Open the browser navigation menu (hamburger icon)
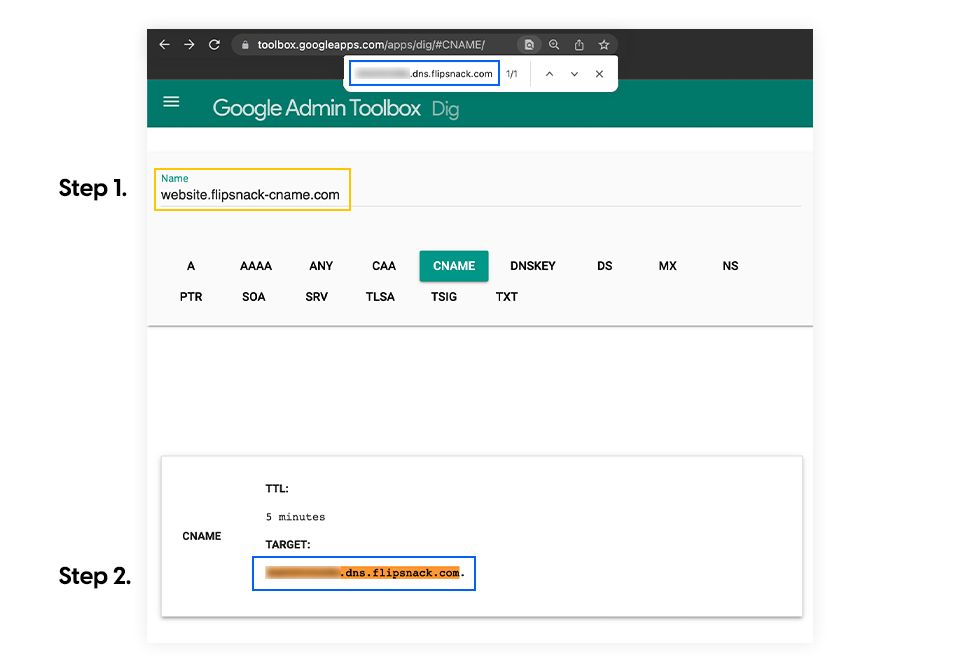 tap(171, 102)
